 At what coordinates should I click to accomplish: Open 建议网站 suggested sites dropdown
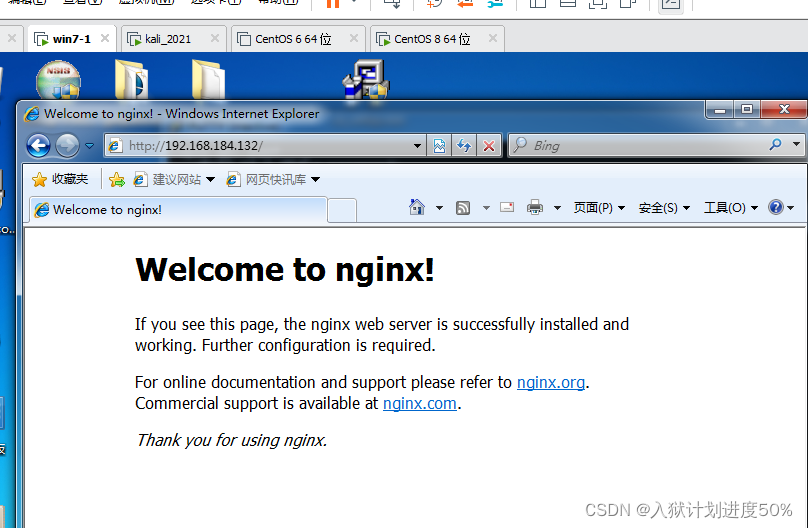point(174,179)
